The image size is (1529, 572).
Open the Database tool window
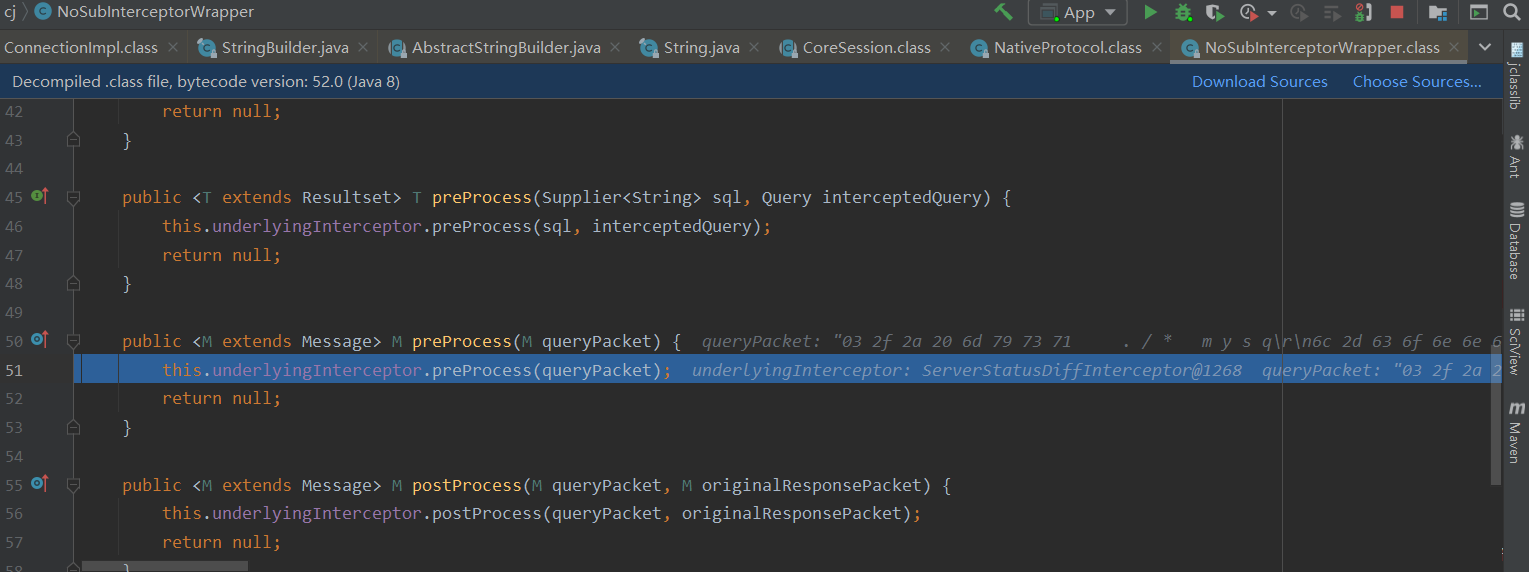1516,241
